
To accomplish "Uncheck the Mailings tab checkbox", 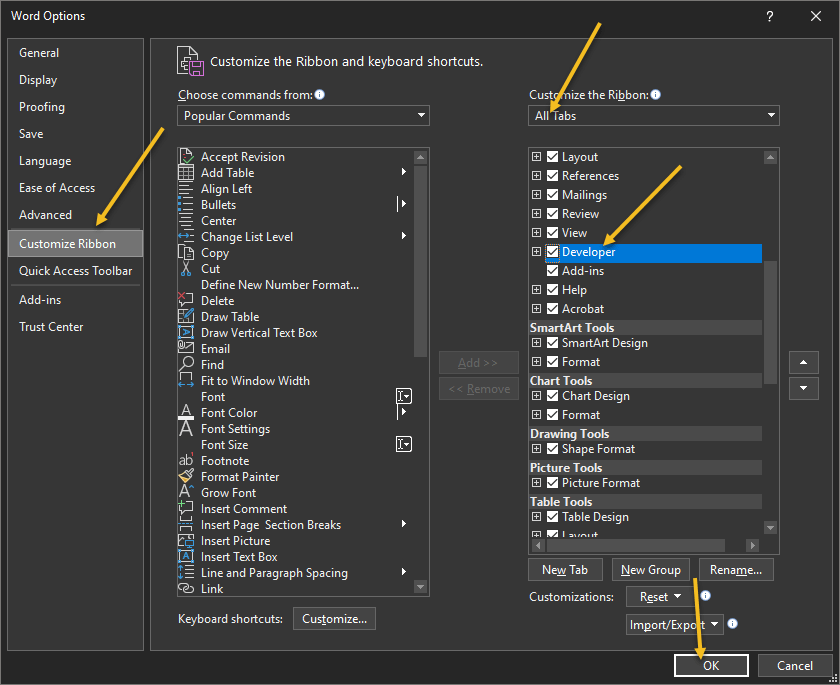I will click(x=552, y=195).
